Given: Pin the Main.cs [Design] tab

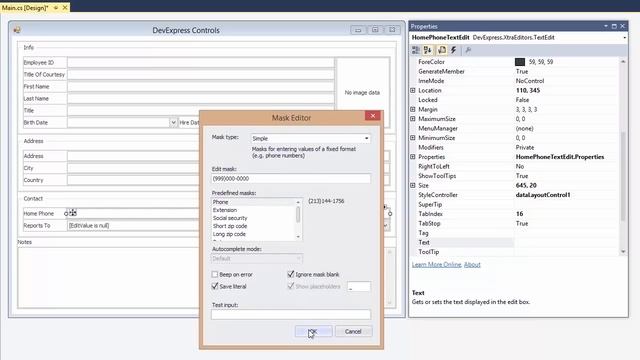Looking at the screenshot, I should 56,7.
